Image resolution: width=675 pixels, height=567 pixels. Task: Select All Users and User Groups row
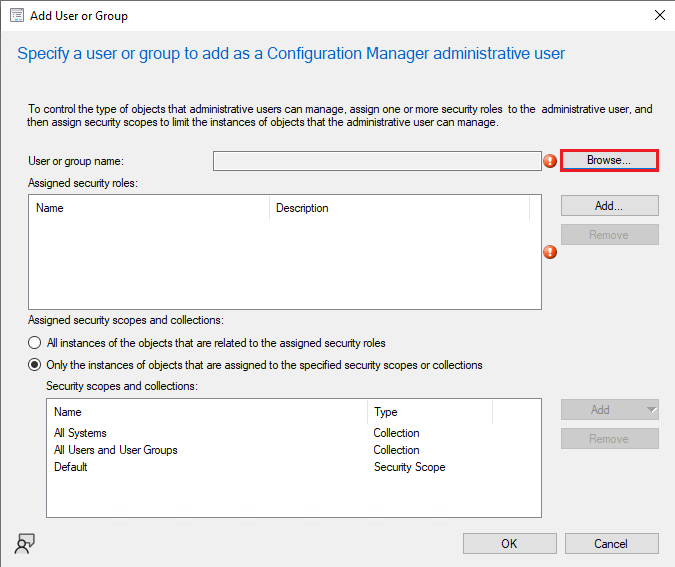[x=294, y=450]
